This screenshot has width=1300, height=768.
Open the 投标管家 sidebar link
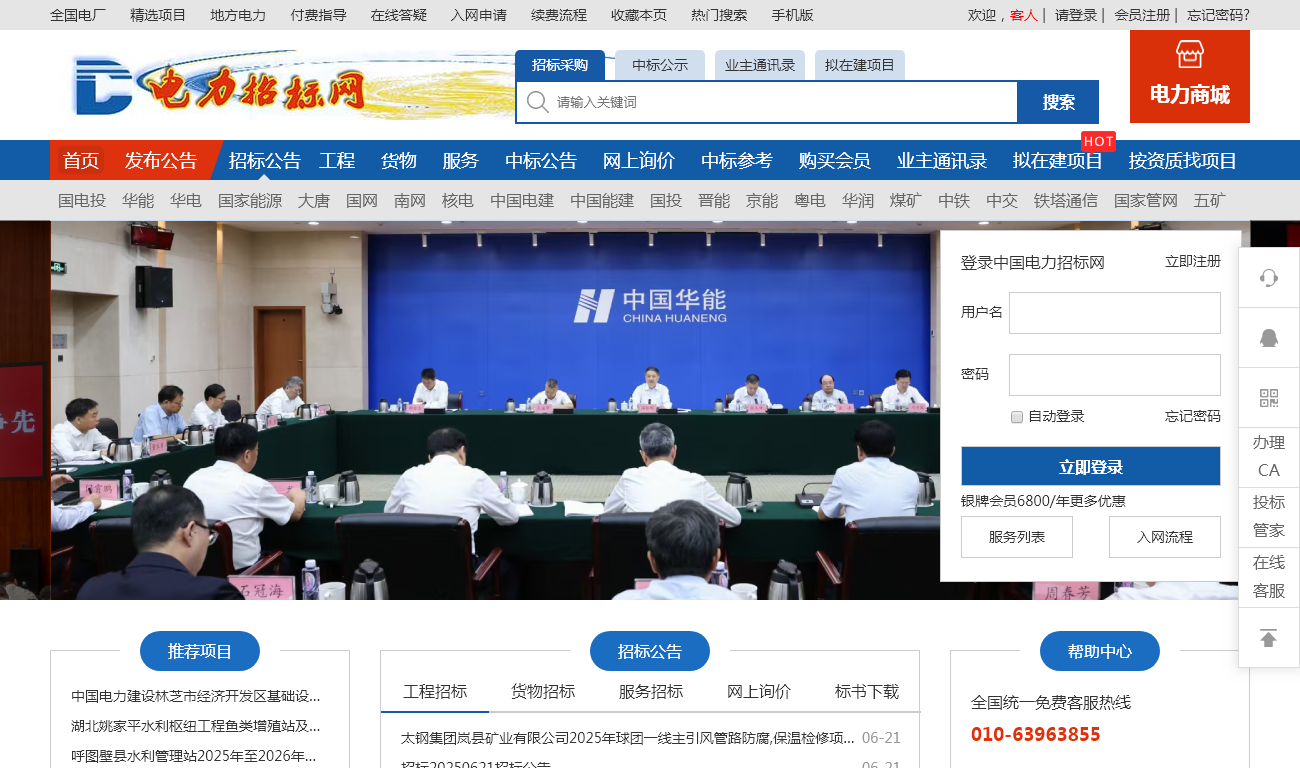(x=1269, y=517)
